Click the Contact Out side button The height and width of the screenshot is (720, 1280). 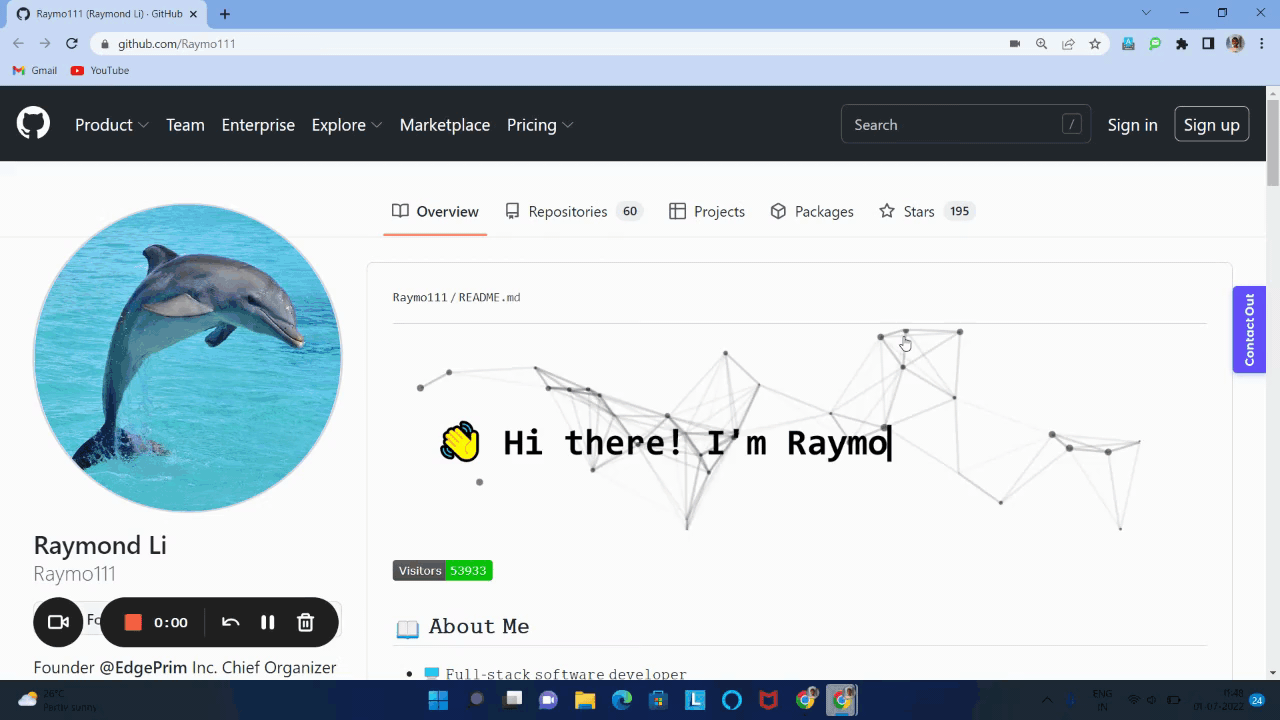point(1249,330)
